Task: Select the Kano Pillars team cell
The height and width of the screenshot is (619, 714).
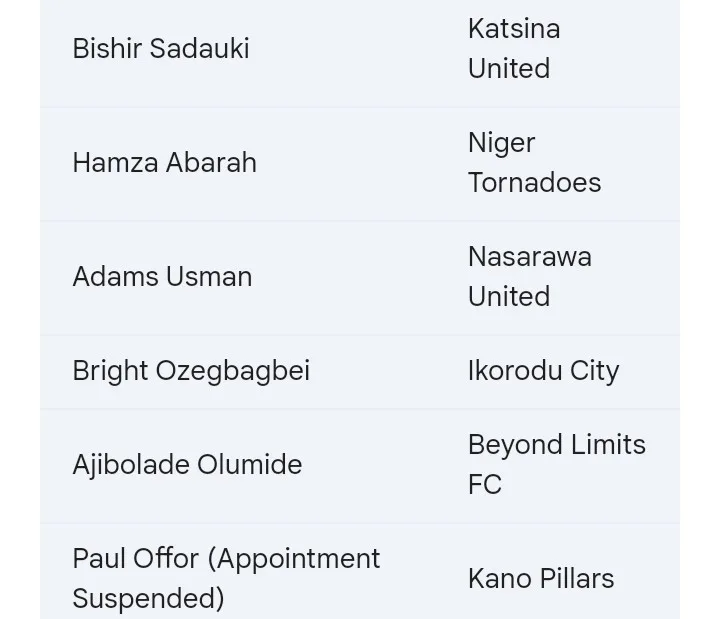Action: (x=541, y=579)
